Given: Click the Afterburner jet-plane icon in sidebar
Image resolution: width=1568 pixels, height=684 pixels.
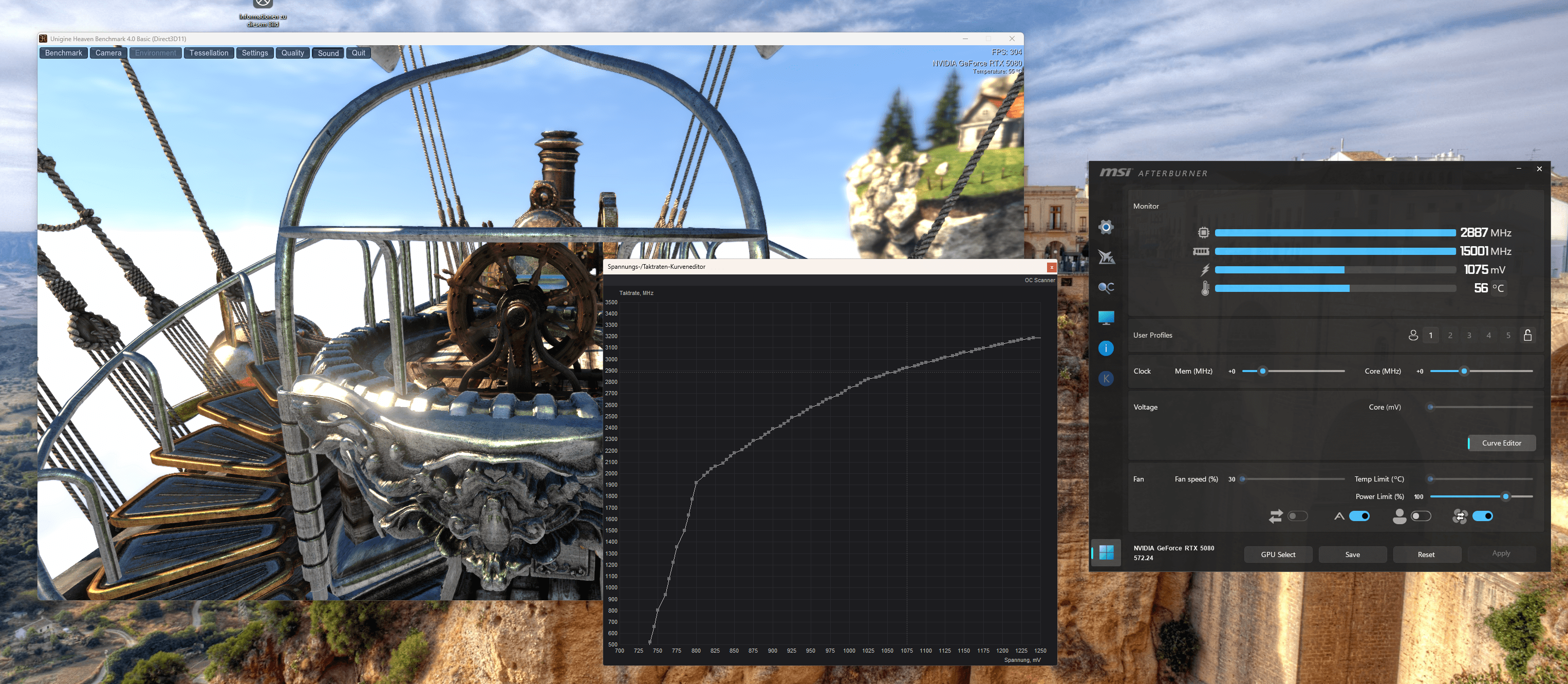Looking at the screenshot, I should click(1106, 257).
